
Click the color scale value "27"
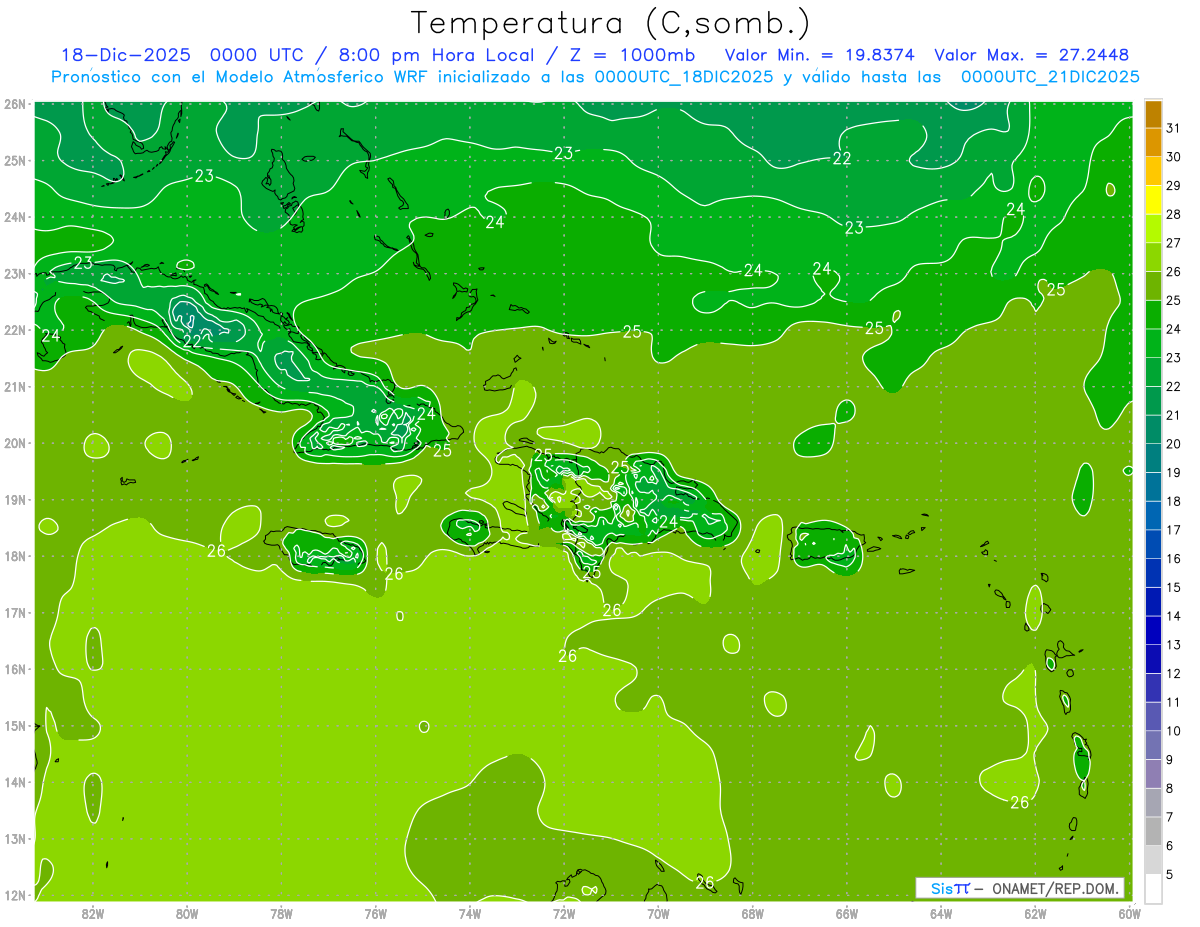pos(1173,243)
